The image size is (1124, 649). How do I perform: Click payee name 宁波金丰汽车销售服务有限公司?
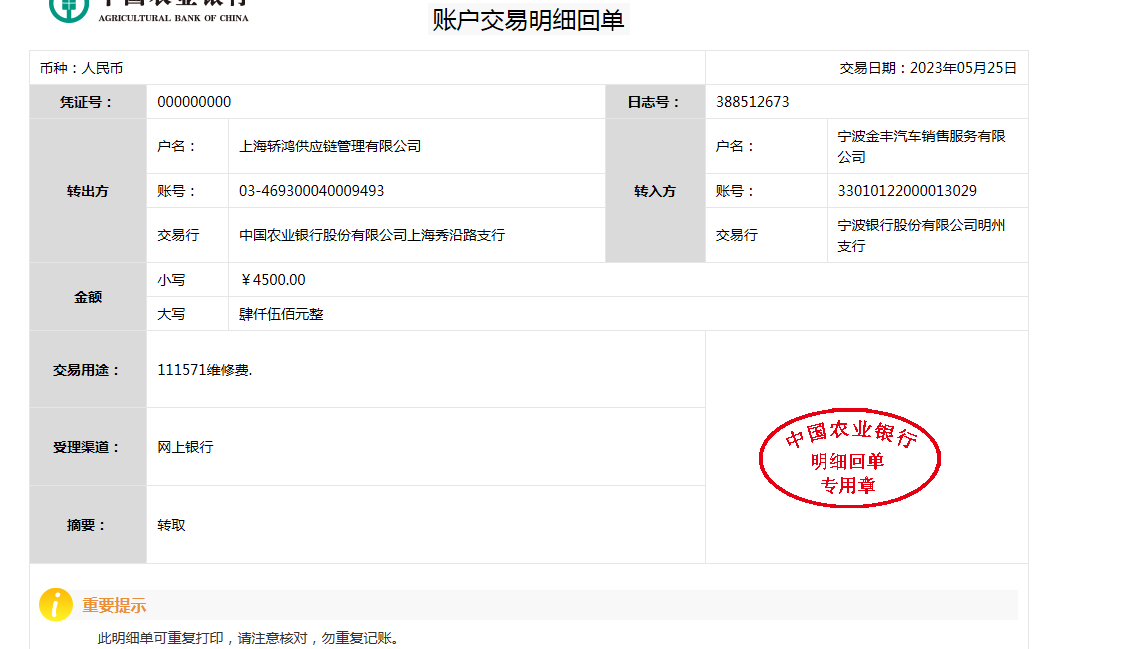(x=921, y=146)
